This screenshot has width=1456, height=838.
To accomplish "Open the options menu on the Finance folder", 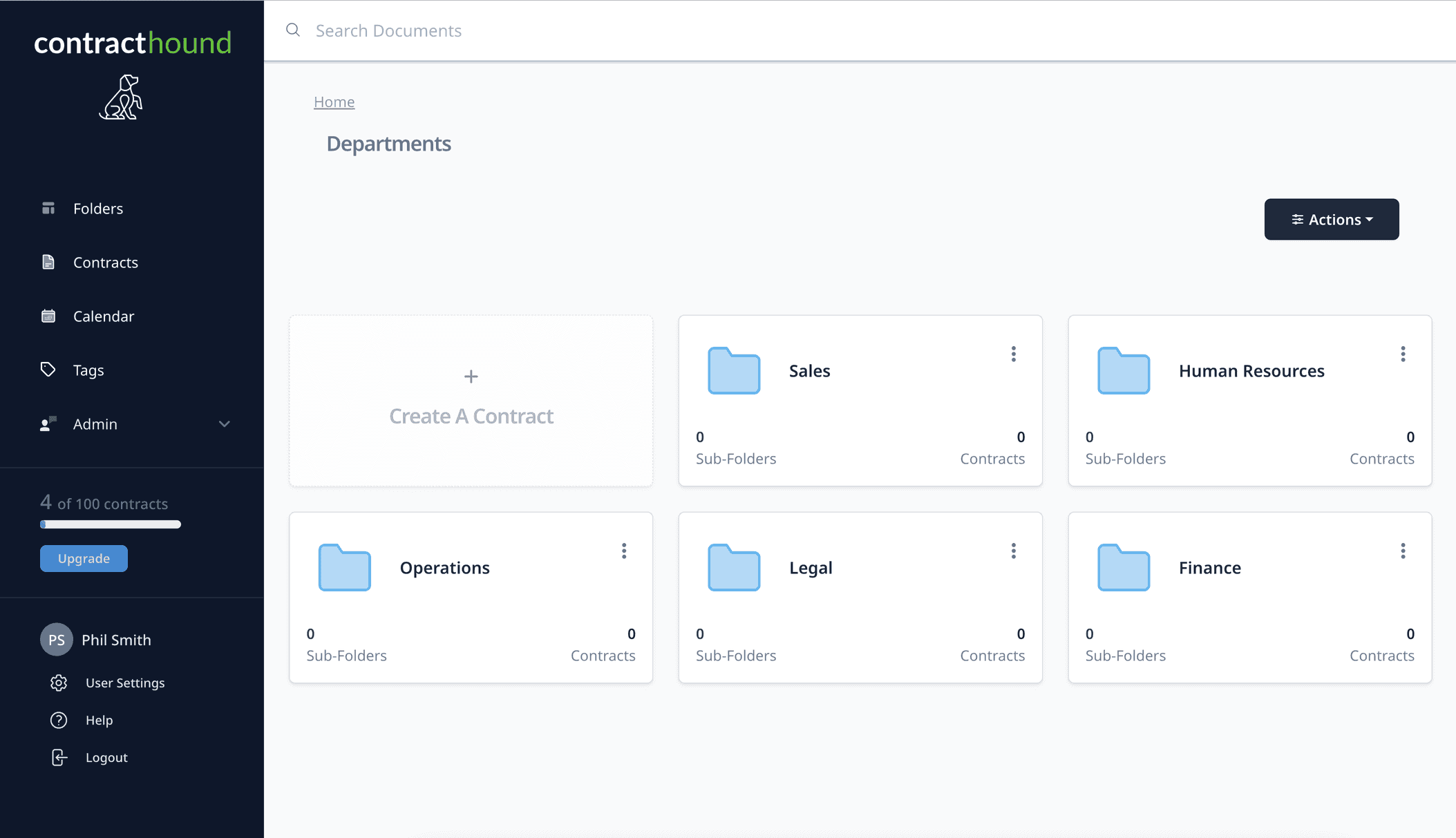I will tap(1403, 551).
